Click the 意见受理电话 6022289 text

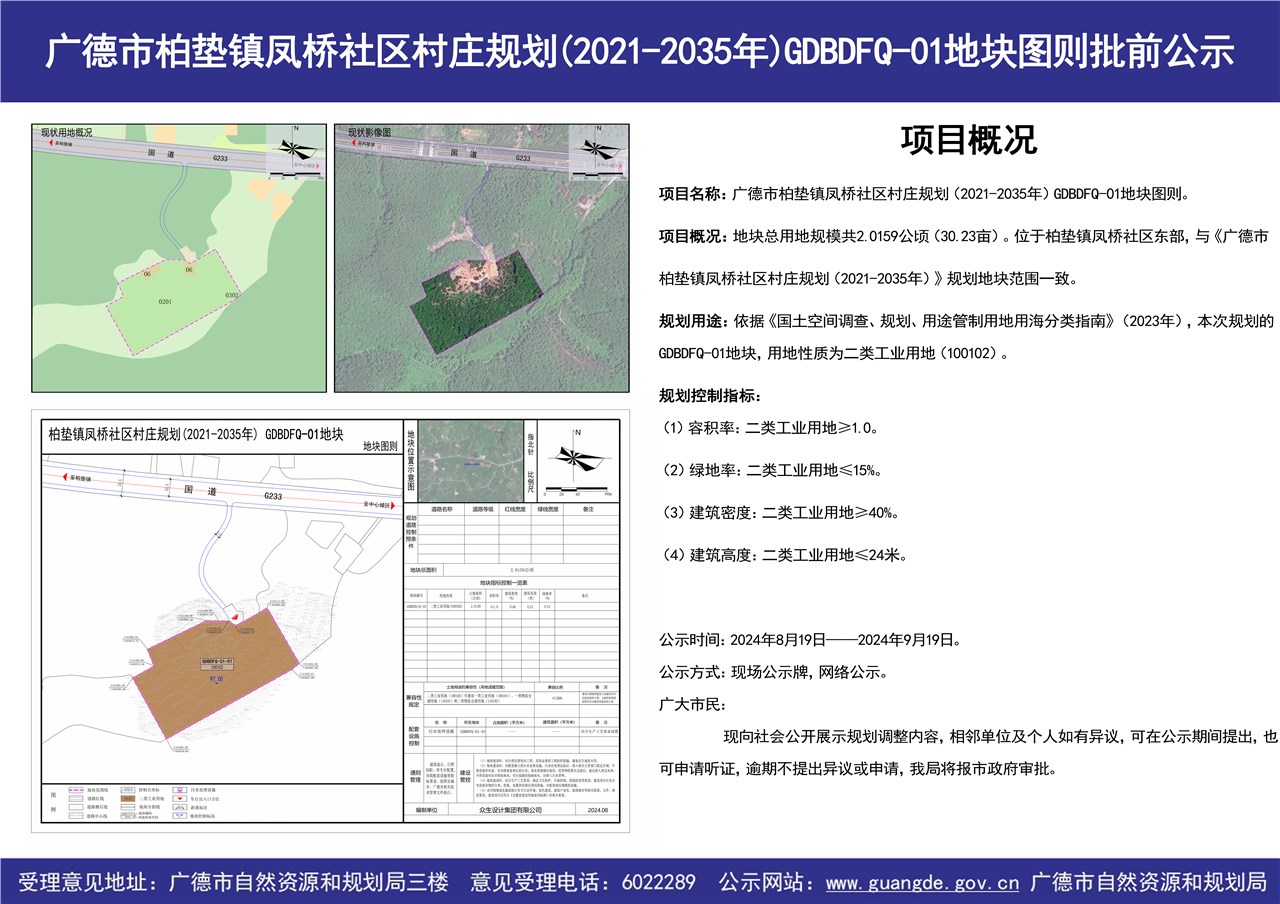point(582,883)
